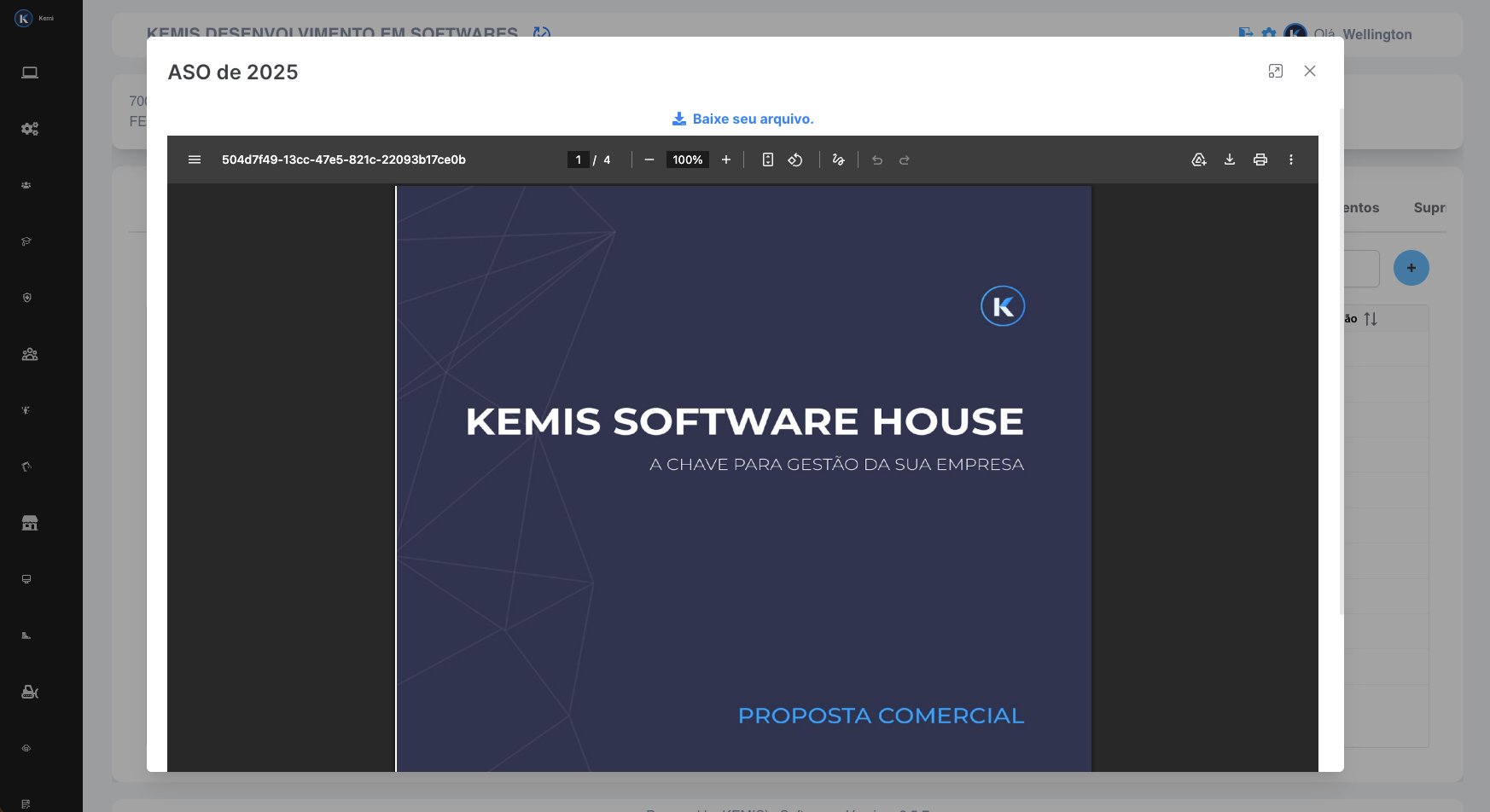Image resolution: width=1490 pixels, height=812 pixels.
Task: Click the blue plus add button
Action: tap(1411, 268)
